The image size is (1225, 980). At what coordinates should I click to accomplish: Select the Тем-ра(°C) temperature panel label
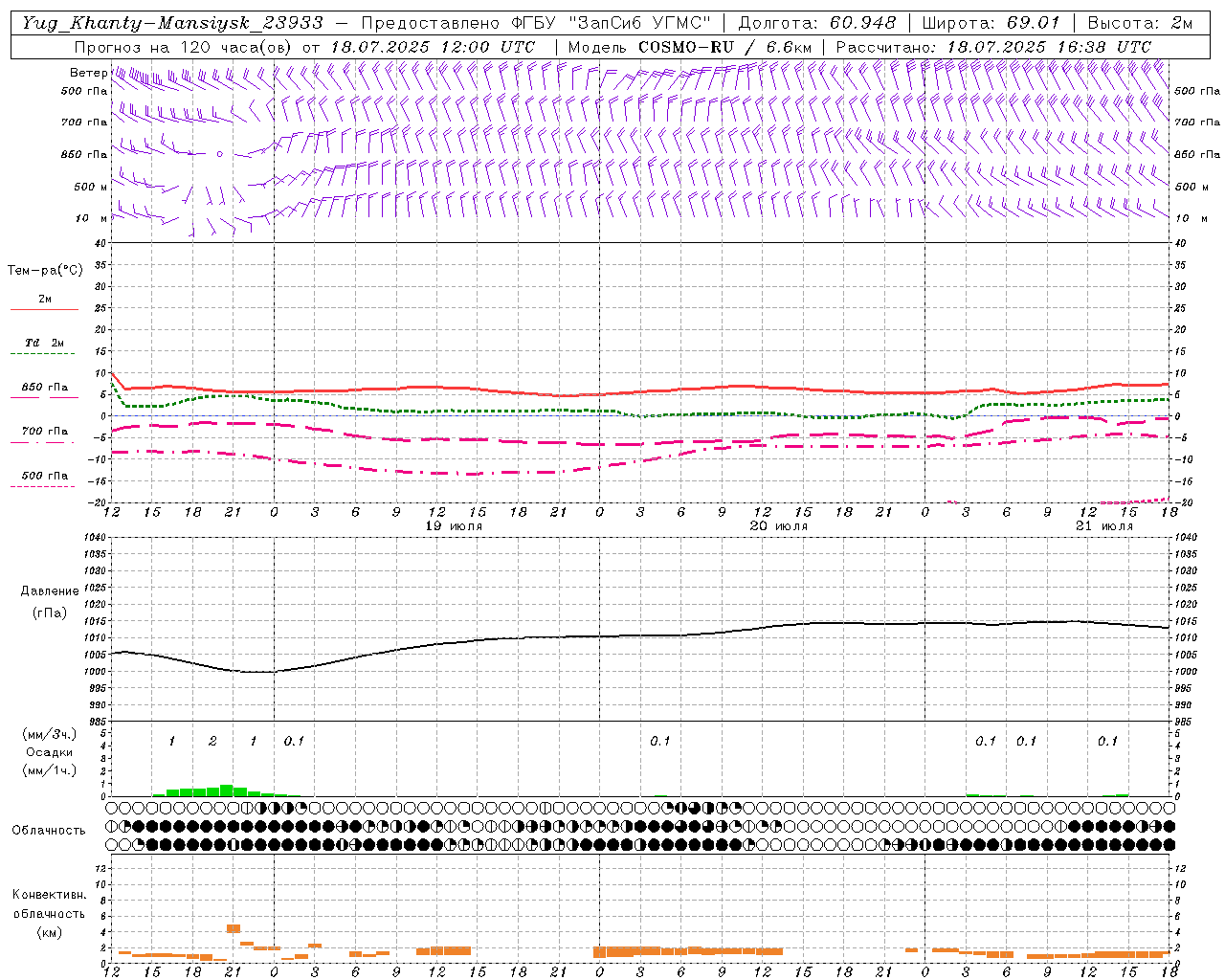[45, 270]
